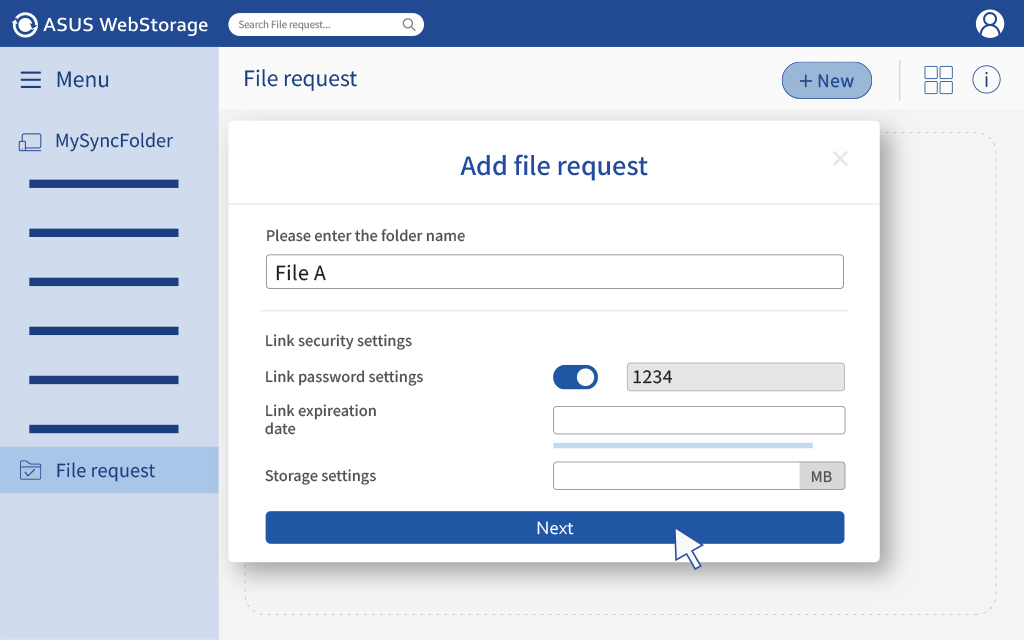Click the Add file request heading

pos(554,166)
